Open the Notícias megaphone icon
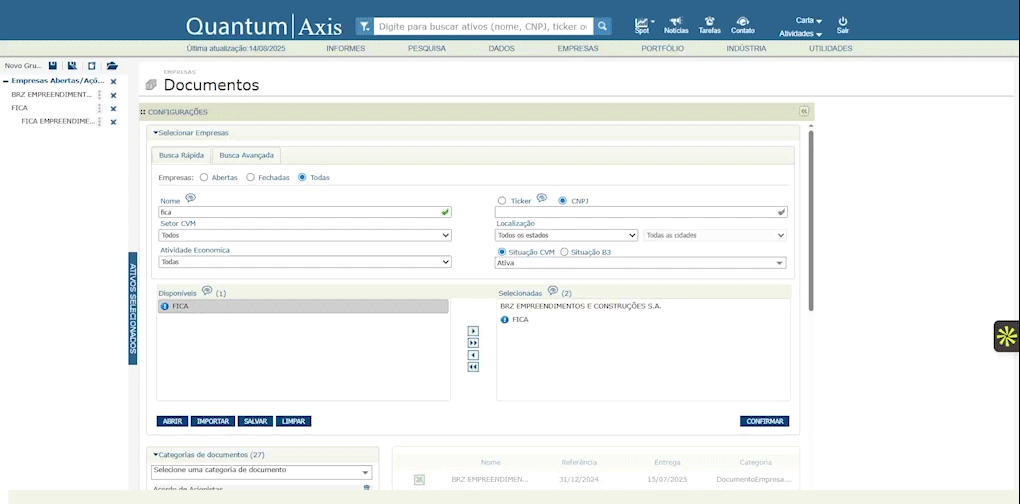Viewport: 1020px width, 504px height. click(x=676, y=21)
